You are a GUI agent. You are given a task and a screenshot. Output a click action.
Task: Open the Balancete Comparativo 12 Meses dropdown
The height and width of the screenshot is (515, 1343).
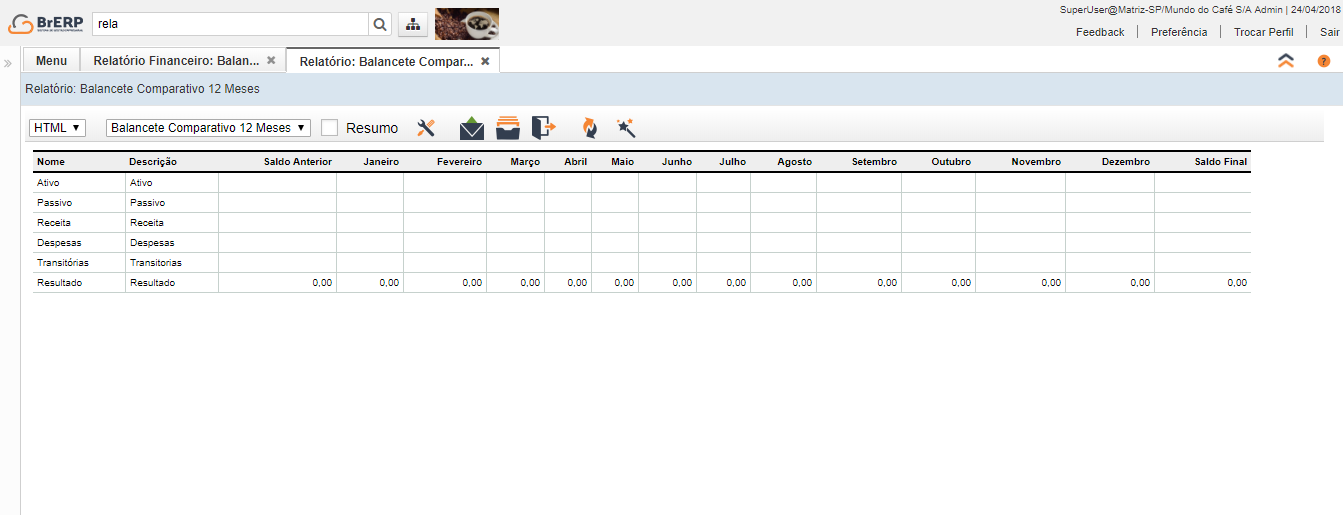(208, 128)
